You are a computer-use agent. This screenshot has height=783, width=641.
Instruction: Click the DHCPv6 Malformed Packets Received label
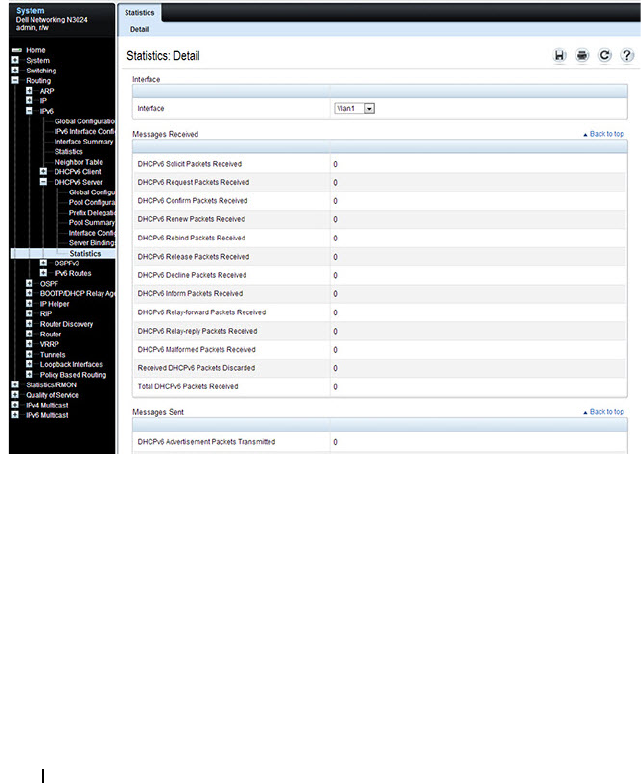(196, 350)
